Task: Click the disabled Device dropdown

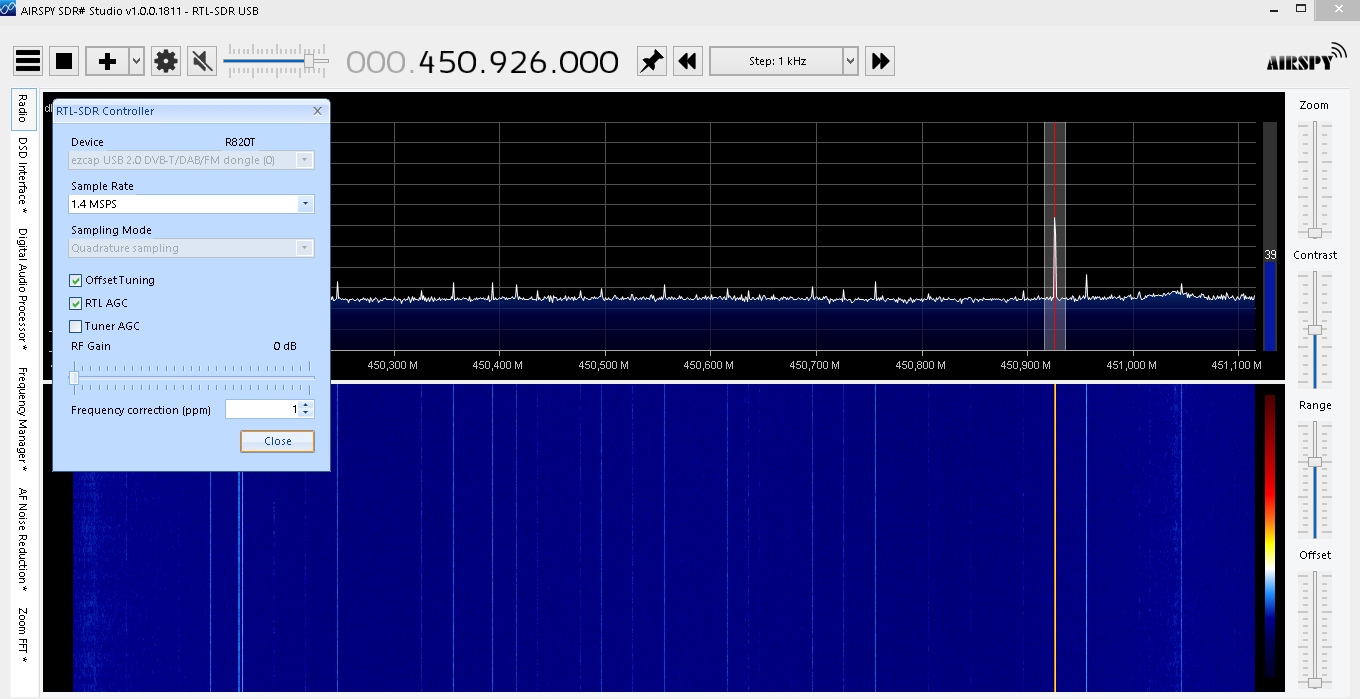Action: 191,160
